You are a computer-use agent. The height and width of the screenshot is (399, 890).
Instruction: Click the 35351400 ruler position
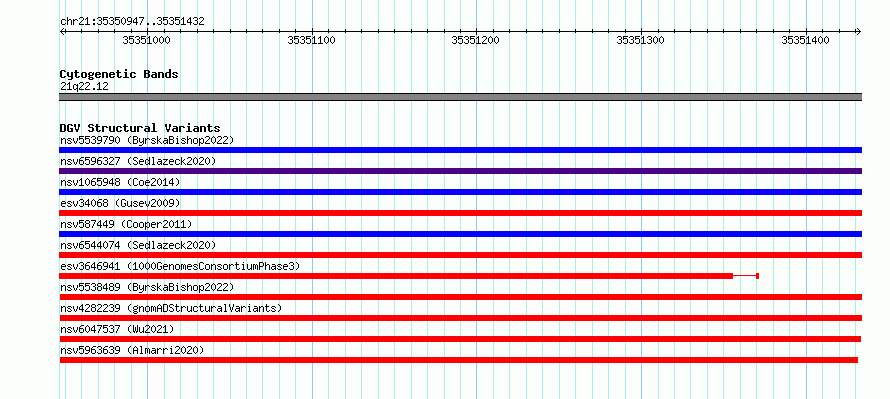tap(805, 40)
